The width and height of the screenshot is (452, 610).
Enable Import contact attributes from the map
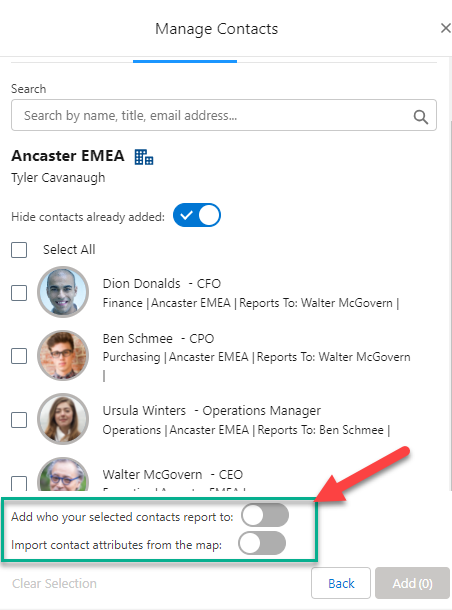pos(262,543)
